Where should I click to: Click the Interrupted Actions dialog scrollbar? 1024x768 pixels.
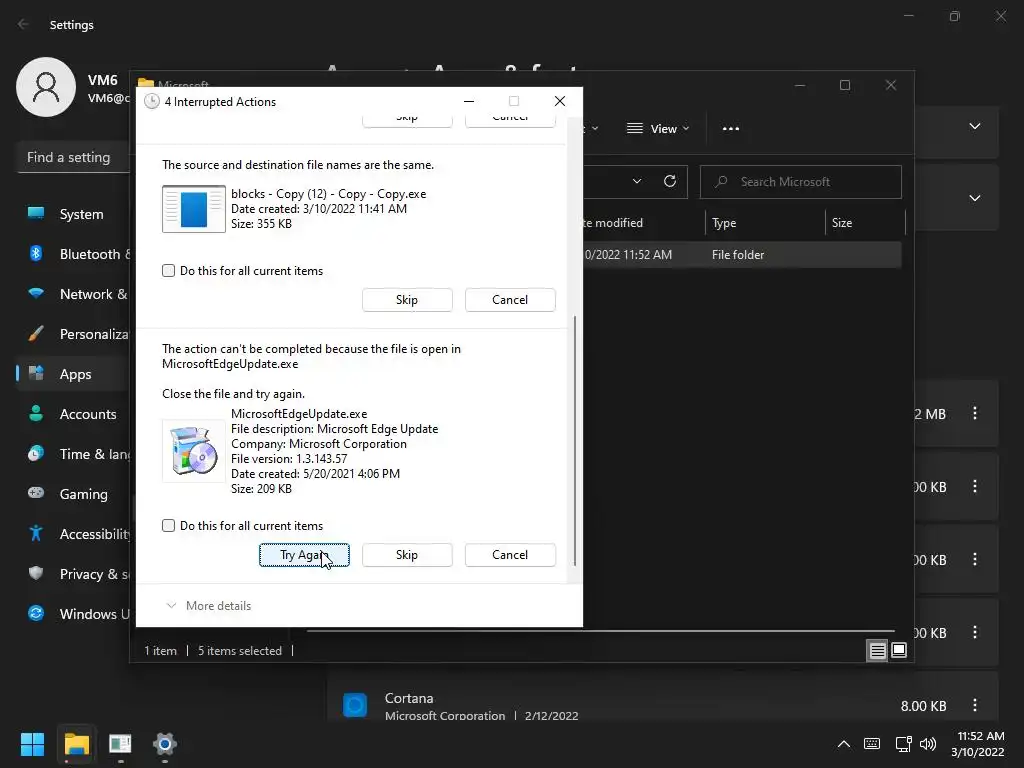point(575,441)
